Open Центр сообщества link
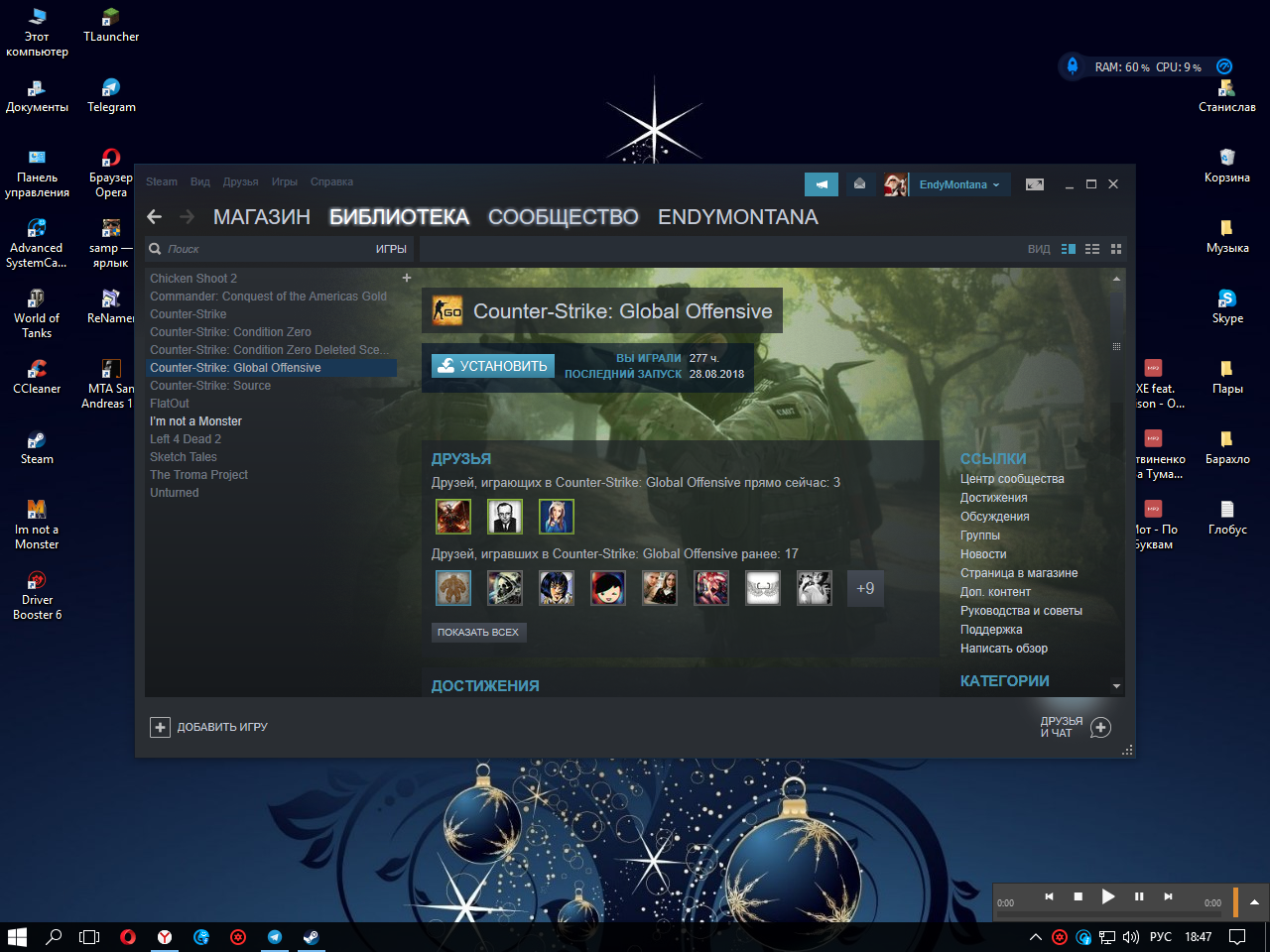The height and width of the screenshot is (952, 1270). pyautogui.click(x=1012, y=479)
